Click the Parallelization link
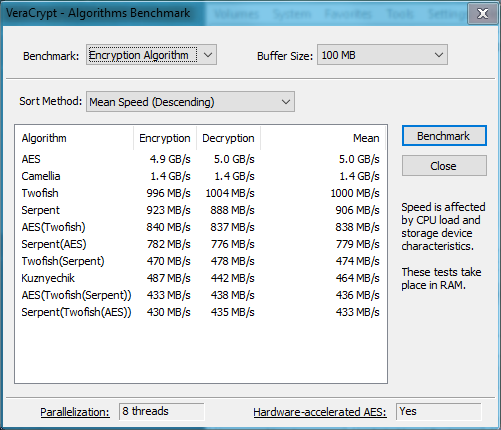The width and height of the screenshot is (501, 430). pos(75,412)
